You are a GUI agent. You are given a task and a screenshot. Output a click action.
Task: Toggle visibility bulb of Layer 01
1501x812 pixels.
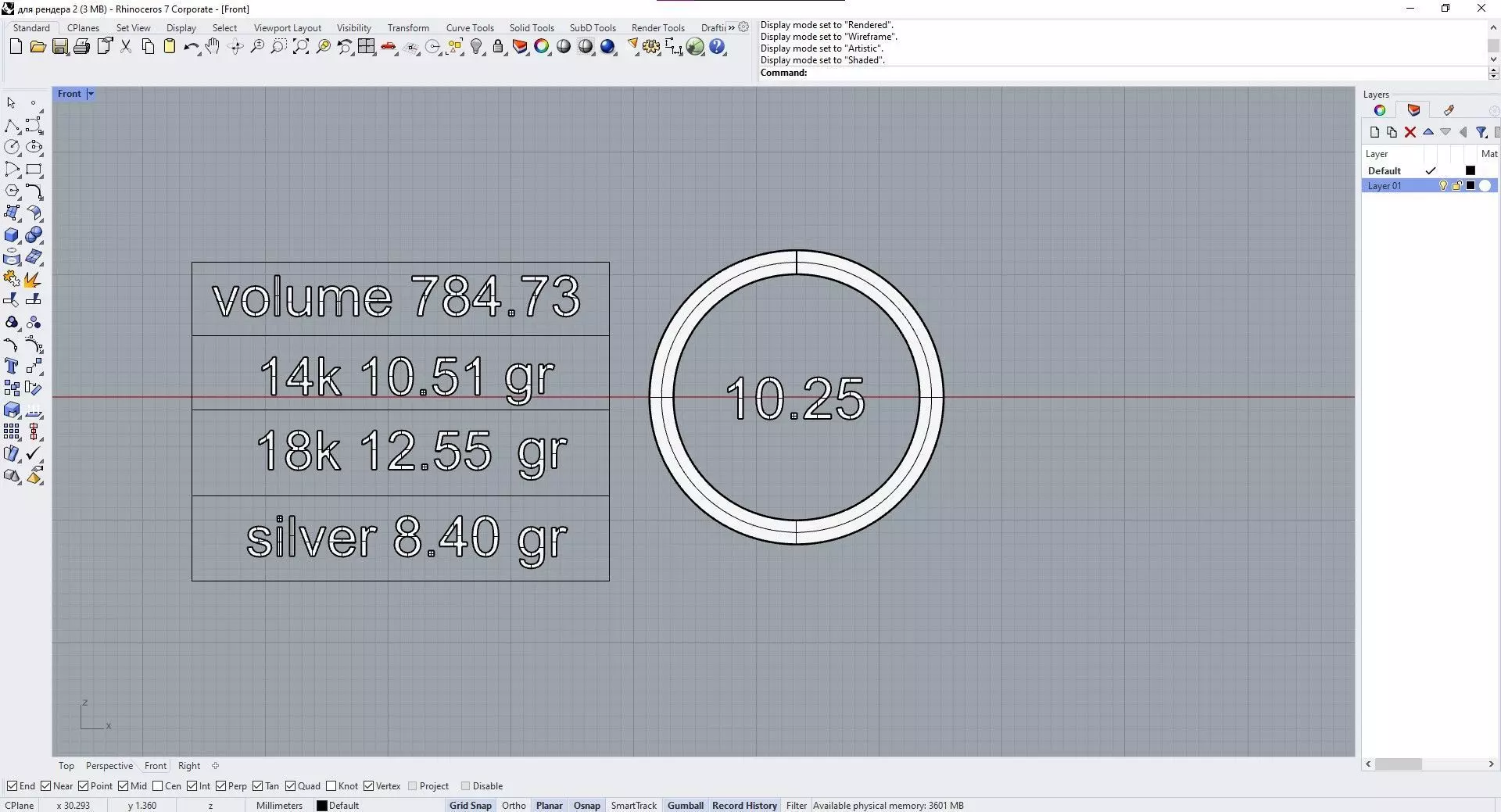coord(1443,186)
